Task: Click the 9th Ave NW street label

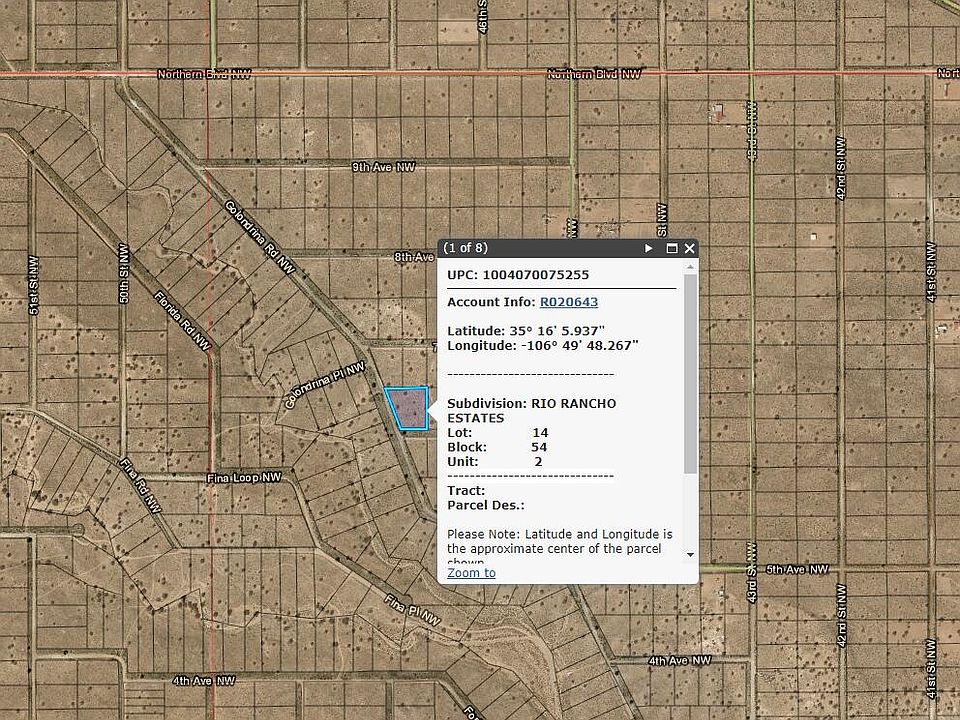Action: coord(383,167)
